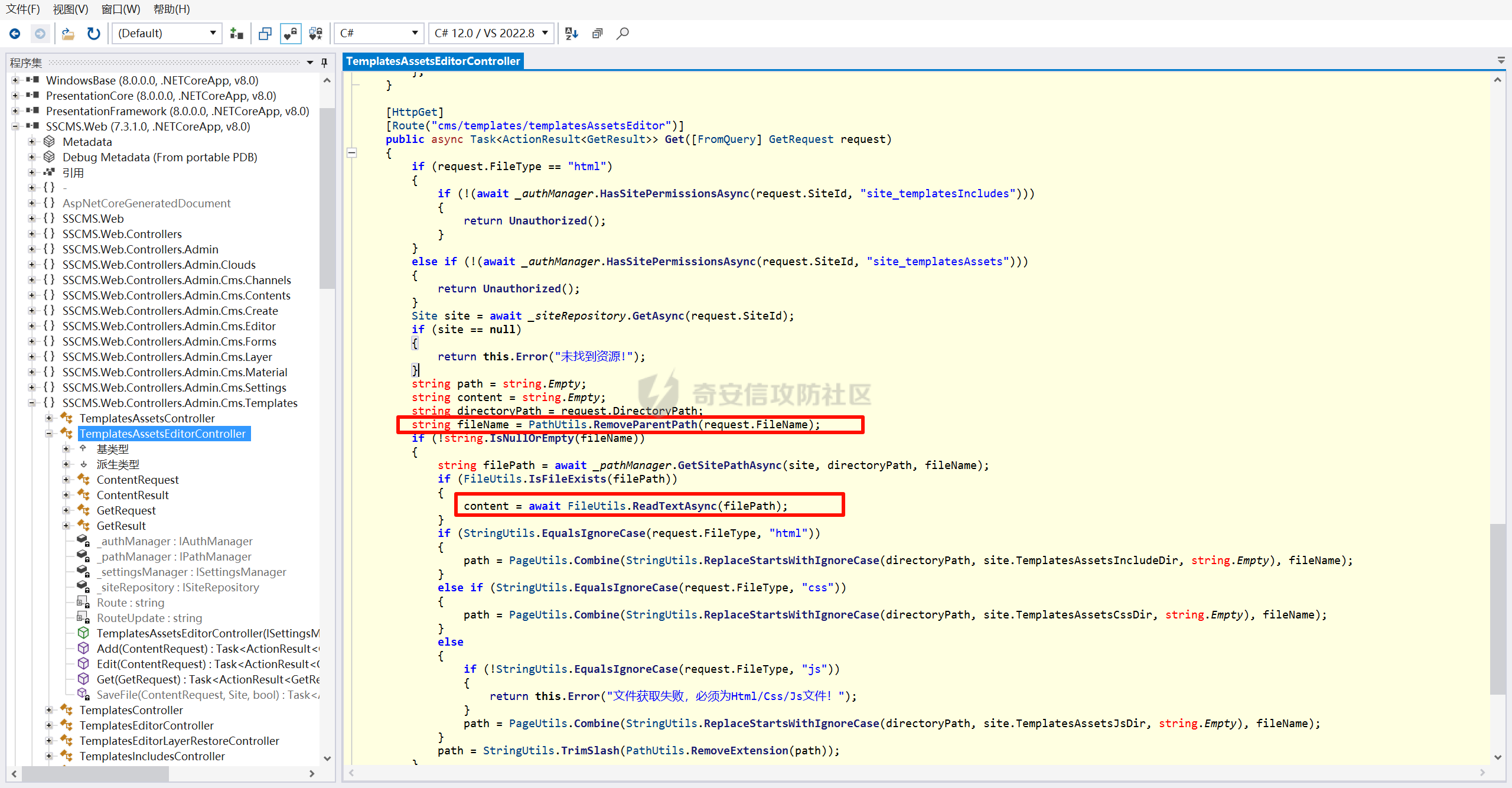Image resolution: width=1512 pixels, height=788 pixels.
Task: Click the _authManager field icon
Action: pyautogui.click(x=84, y=540)
